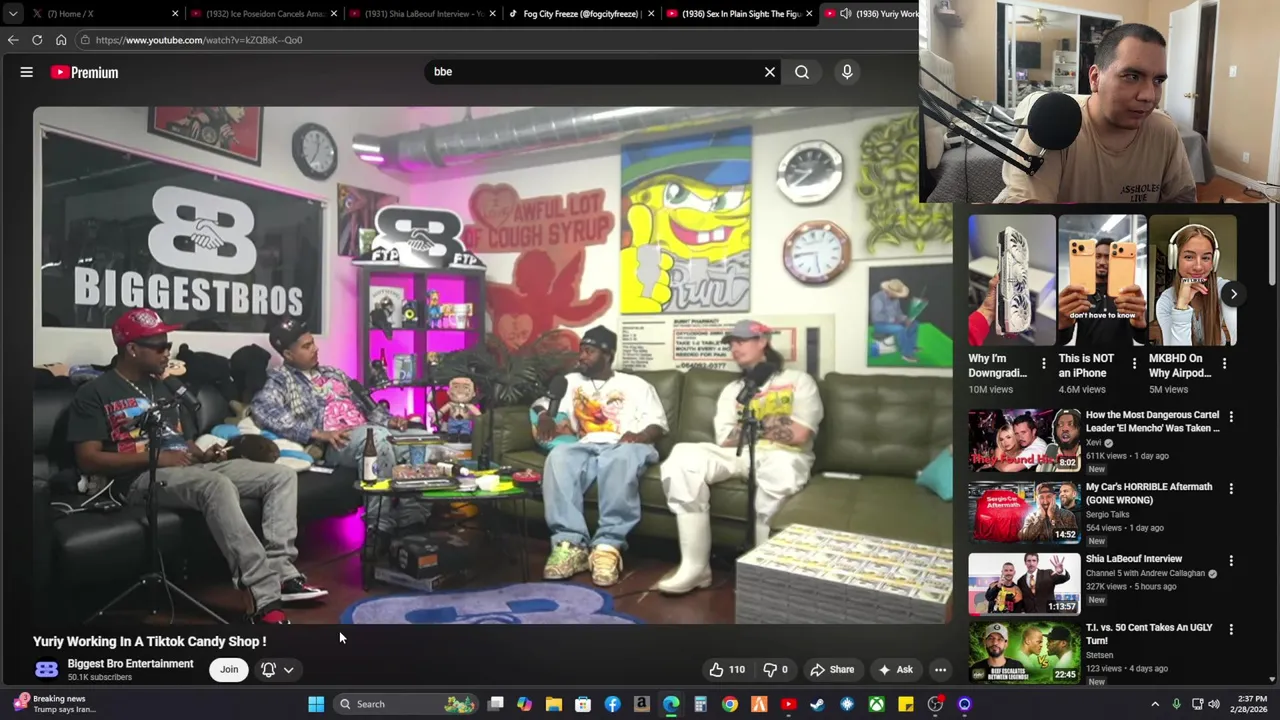The width and height of the screenshot is (1280, 720).
Task: Visit the Biggest Bro Entertainment channel name
Action: (130, 664)
